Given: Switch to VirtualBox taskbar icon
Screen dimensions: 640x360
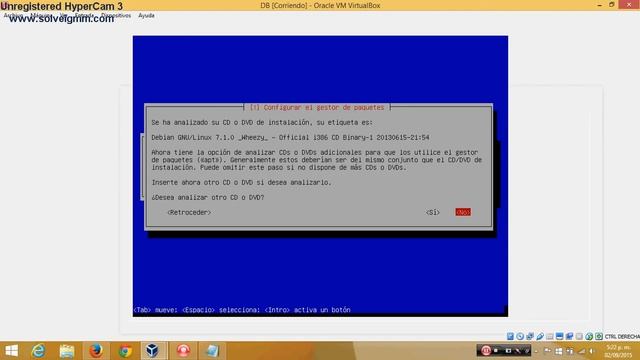Looking at the screenshot, I should click(152, 351).
